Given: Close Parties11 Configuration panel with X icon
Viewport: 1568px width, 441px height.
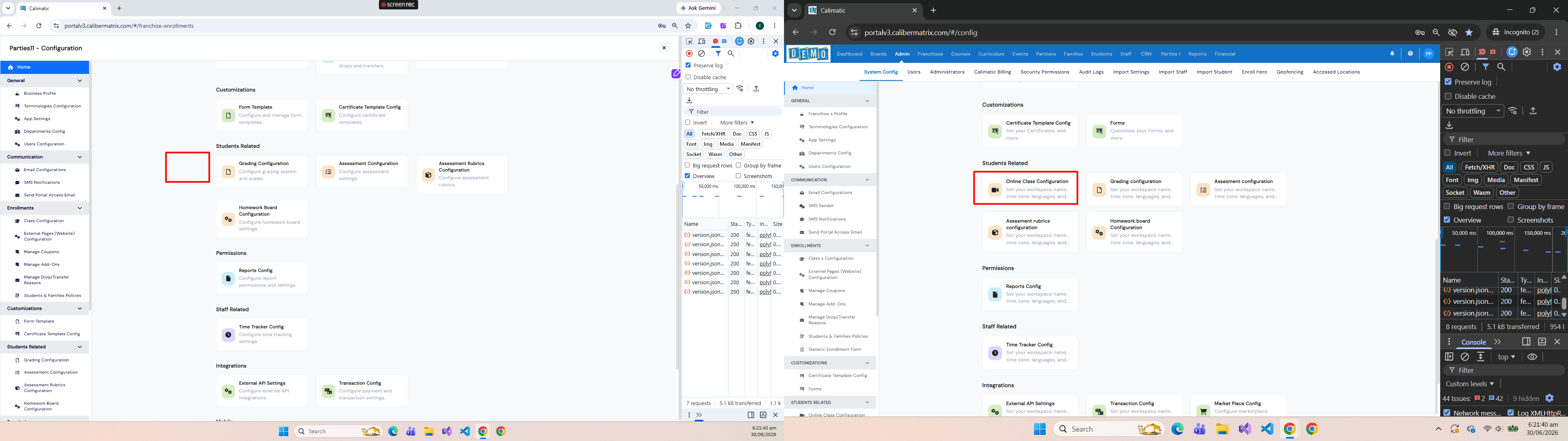Looking at the screenshot, I should tap(664, 47).
